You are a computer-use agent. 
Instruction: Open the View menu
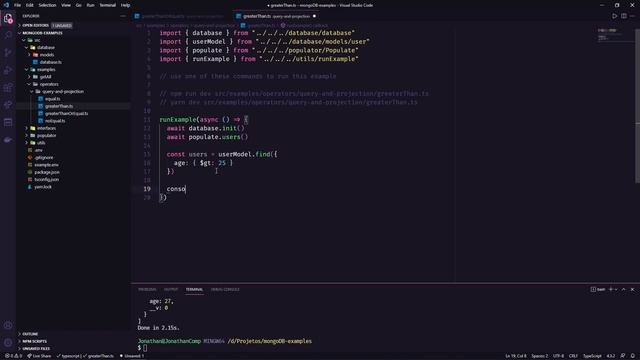point(66,5)
